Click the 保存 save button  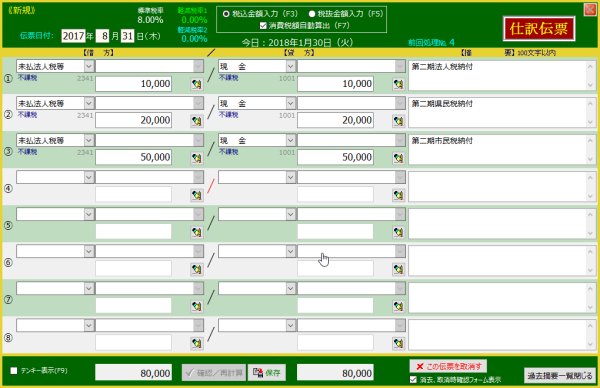(267, 372)
